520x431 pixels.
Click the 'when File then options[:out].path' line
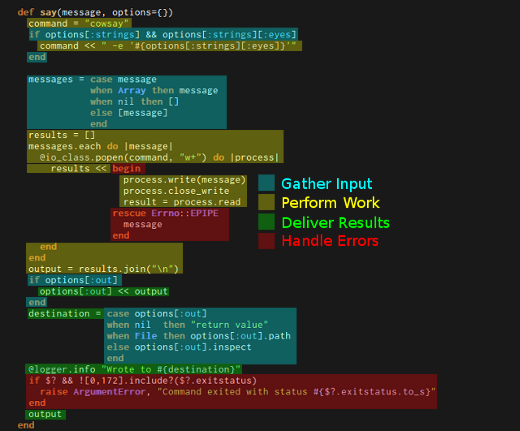[199, 336]
